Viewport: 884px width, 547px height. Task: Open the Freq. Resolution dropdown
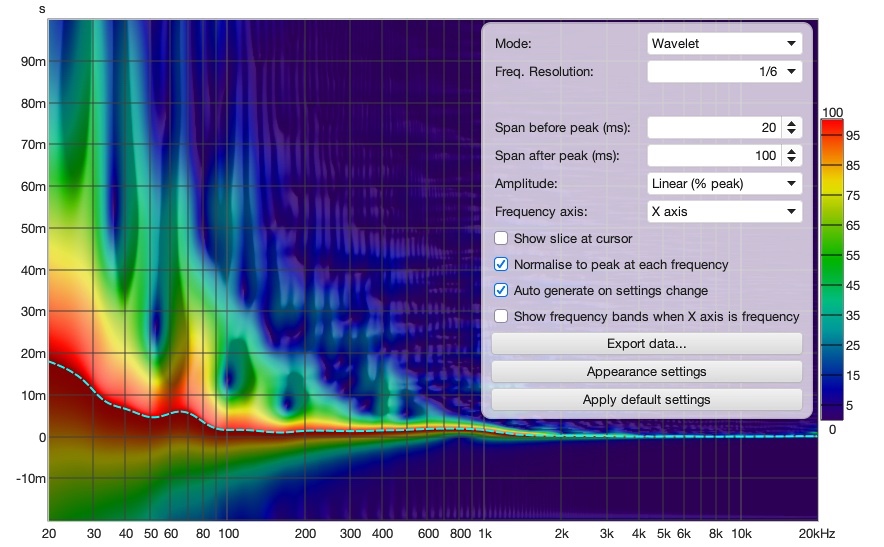(x=724, y=72)
